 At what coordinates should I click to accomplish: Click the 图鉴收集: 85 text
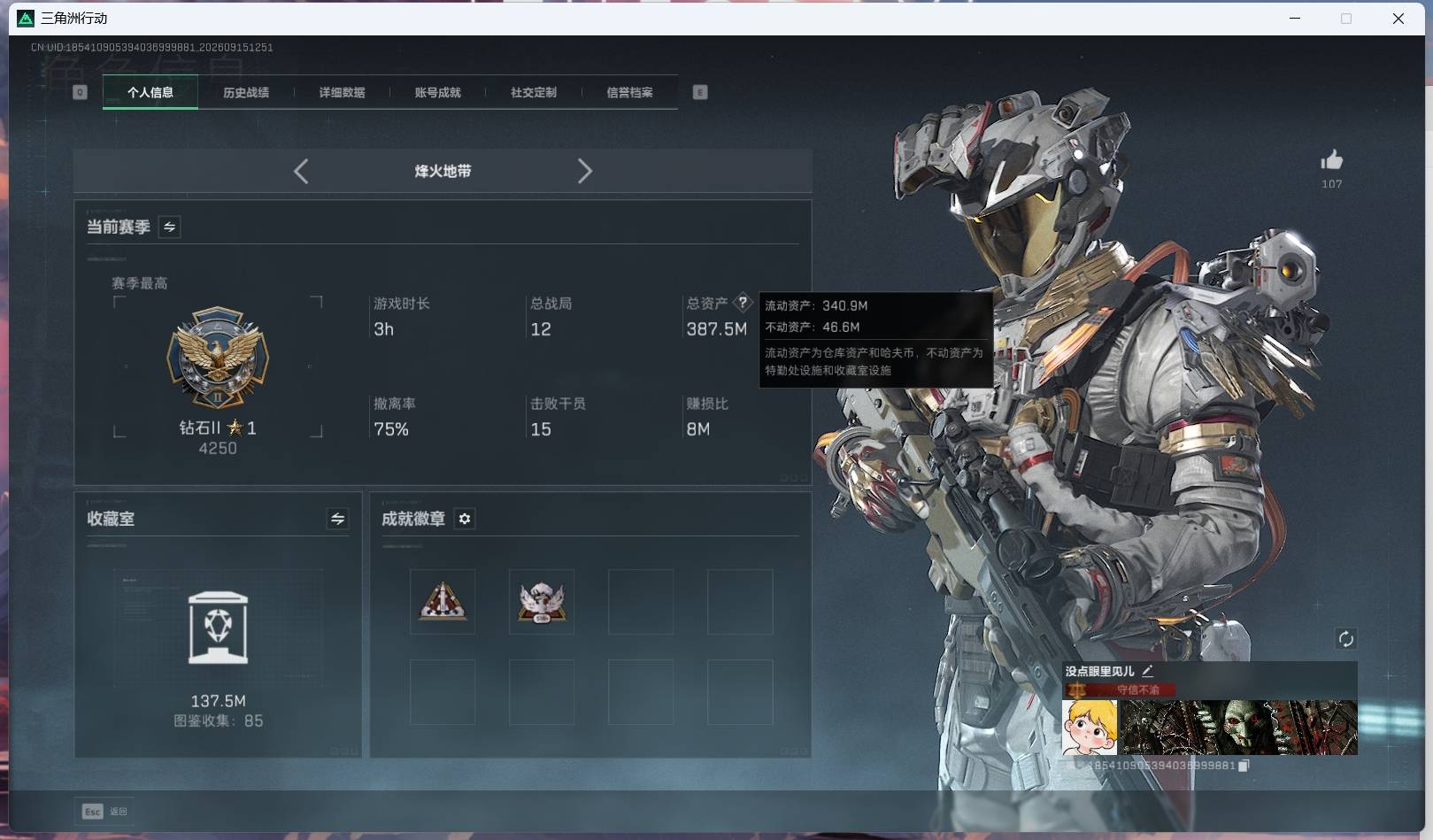point(219,721)
